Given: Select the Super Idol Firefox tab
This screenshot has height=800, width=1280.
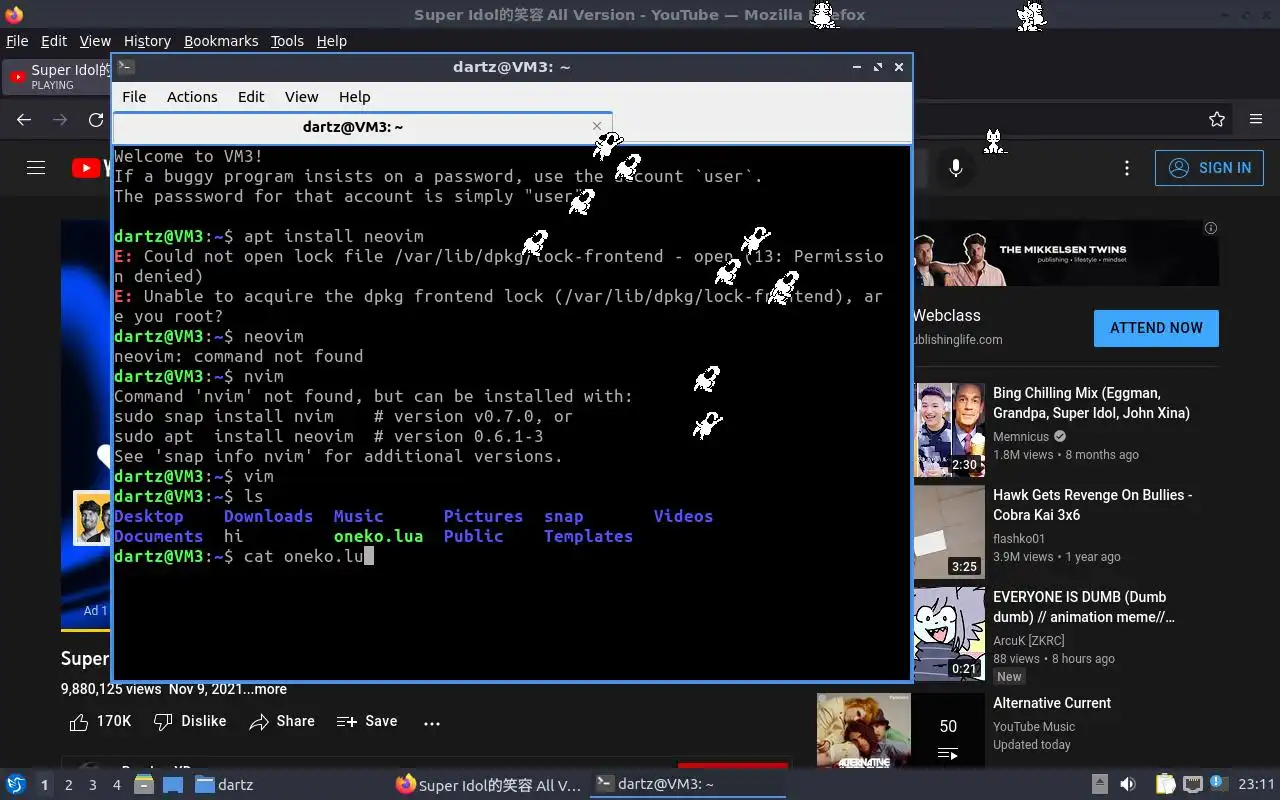Looking at the screenshot, I should point(58,77).
